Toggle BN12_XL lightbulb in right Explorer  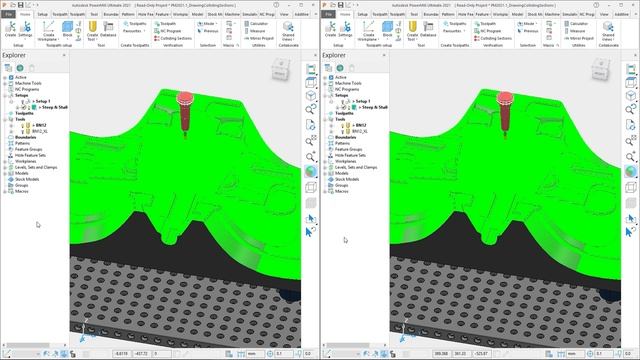342,131
